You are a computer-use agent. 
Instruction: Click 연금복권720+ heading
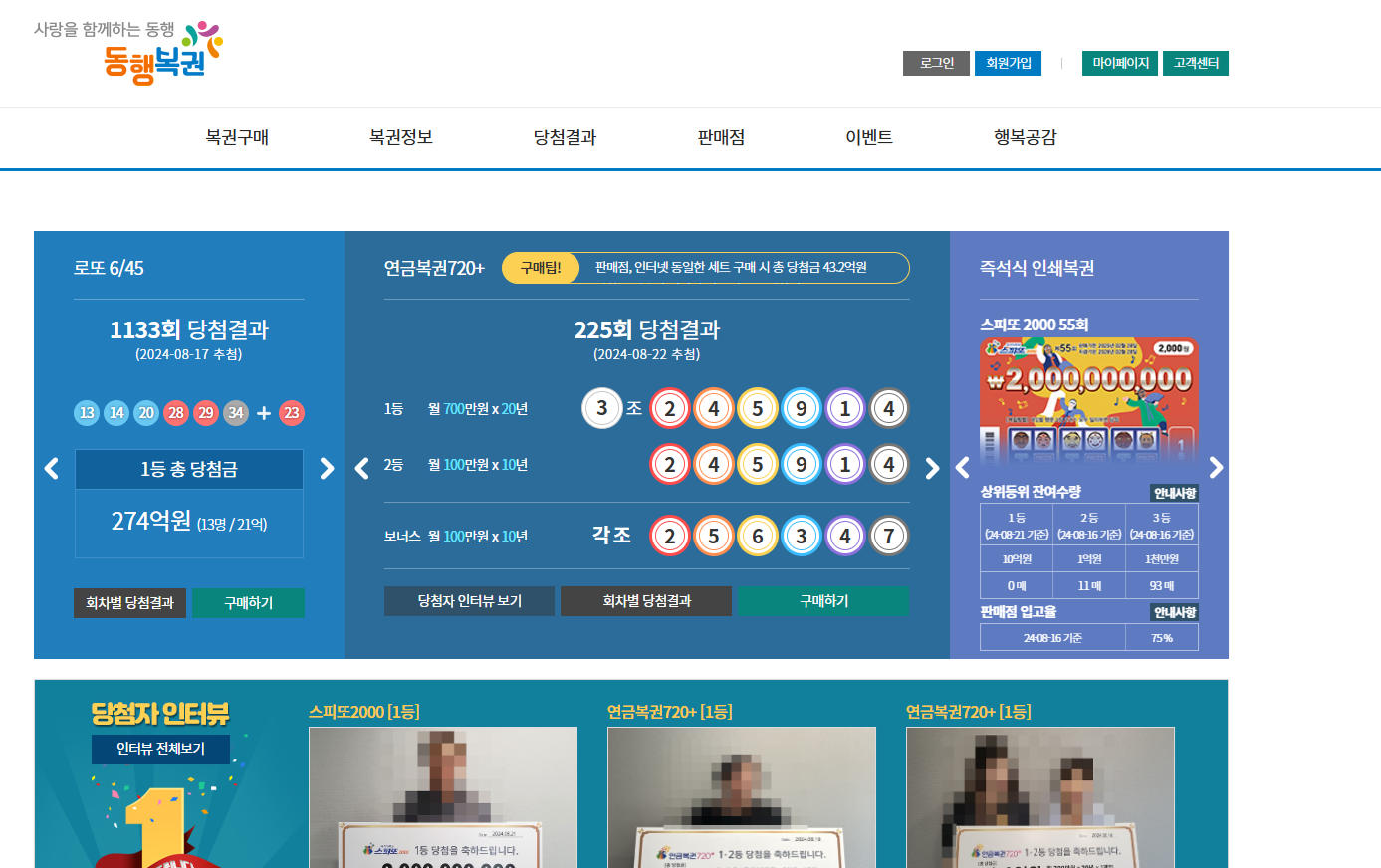pyautogui.click(x=434, y=268)
